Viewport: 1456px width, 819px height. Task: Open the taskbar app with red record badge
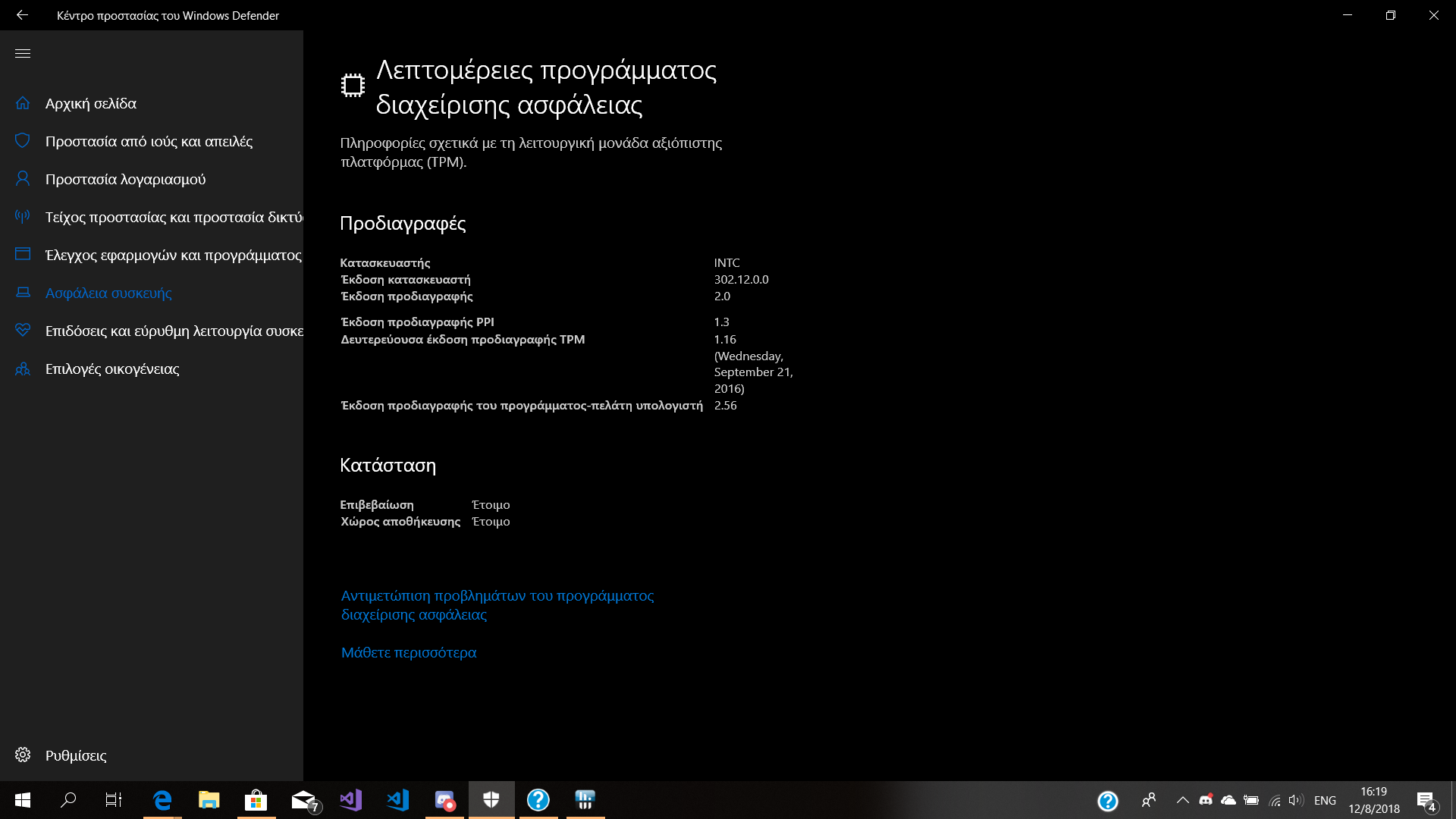[x=444, y=800]
